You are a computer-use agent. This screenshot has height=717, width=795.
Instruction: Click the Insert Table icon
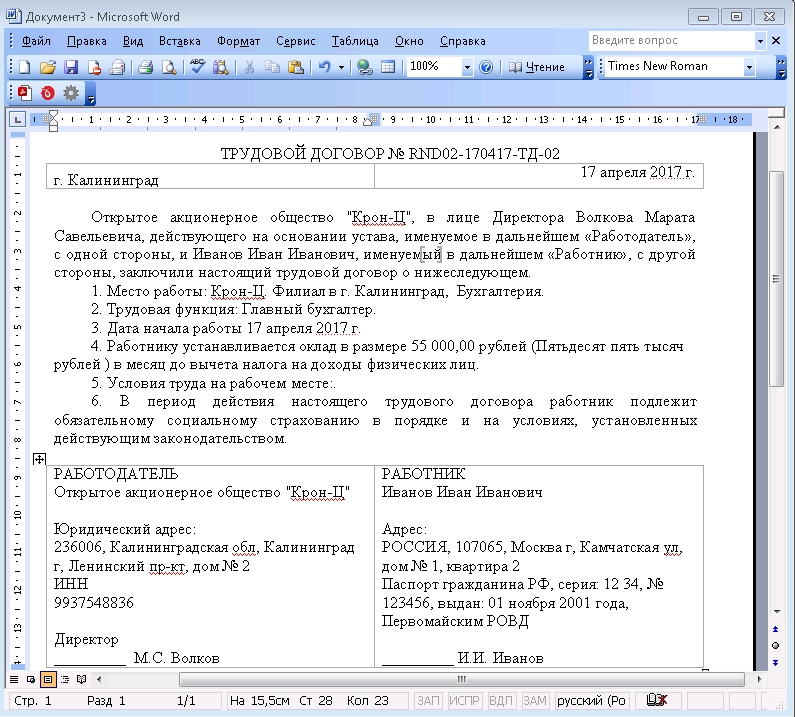tap(388, 67)
